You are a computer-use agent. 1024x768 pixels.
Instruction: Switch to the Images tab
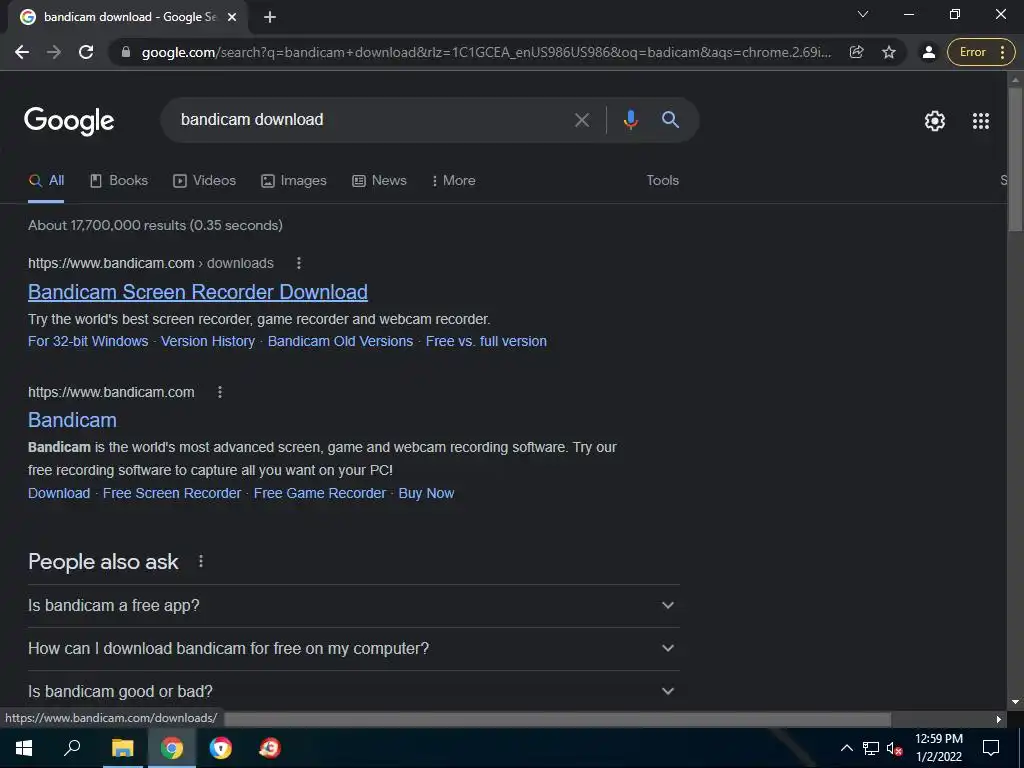click(x=294, y=181)
